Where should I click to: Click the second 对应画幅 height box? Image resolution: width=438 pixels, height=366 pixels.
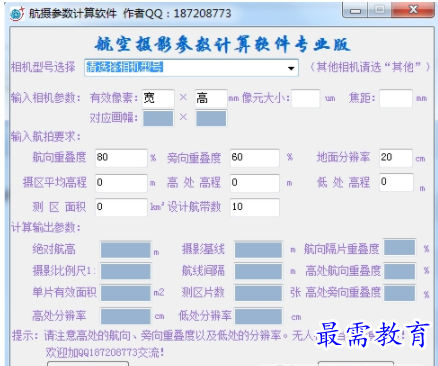(x=211, y=119)
